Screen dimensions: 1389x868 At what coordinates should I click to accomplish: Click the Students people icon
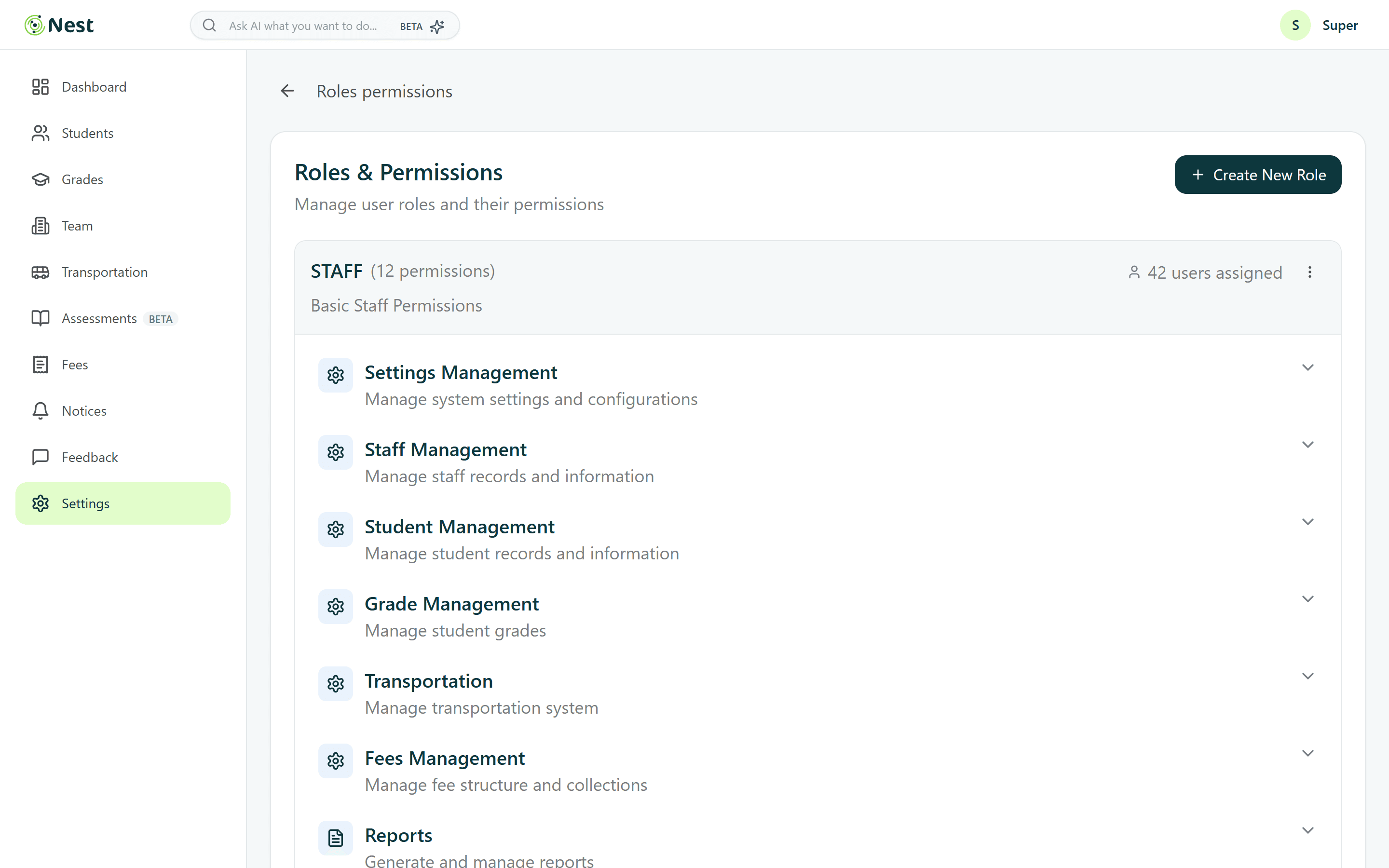click(x=40, y=133)
